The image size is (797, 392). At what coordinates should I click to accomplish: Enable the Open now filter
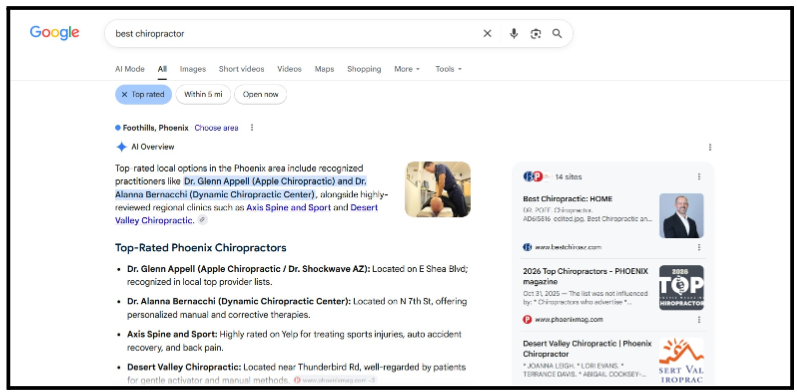tap(260, 95)
